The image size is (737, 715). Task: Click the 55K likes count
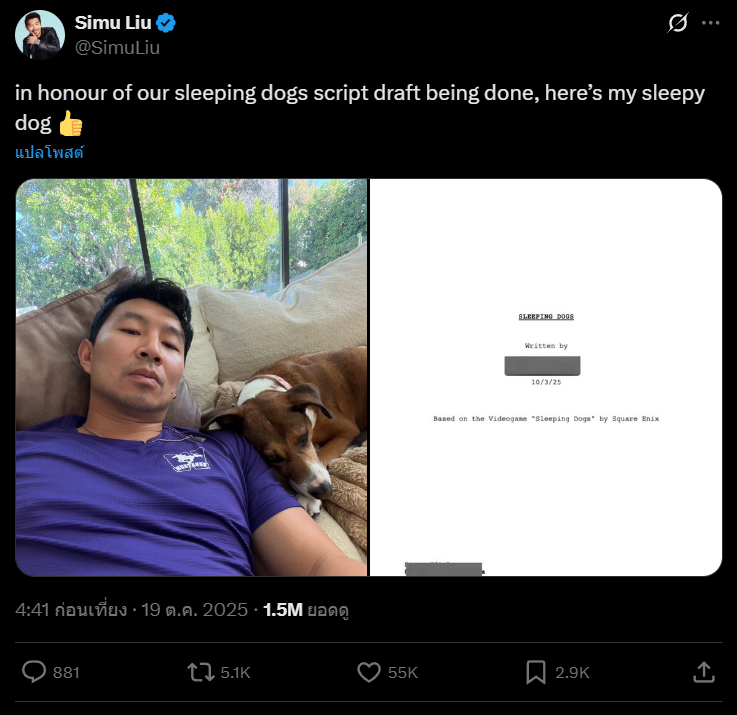tap(402, 672)
